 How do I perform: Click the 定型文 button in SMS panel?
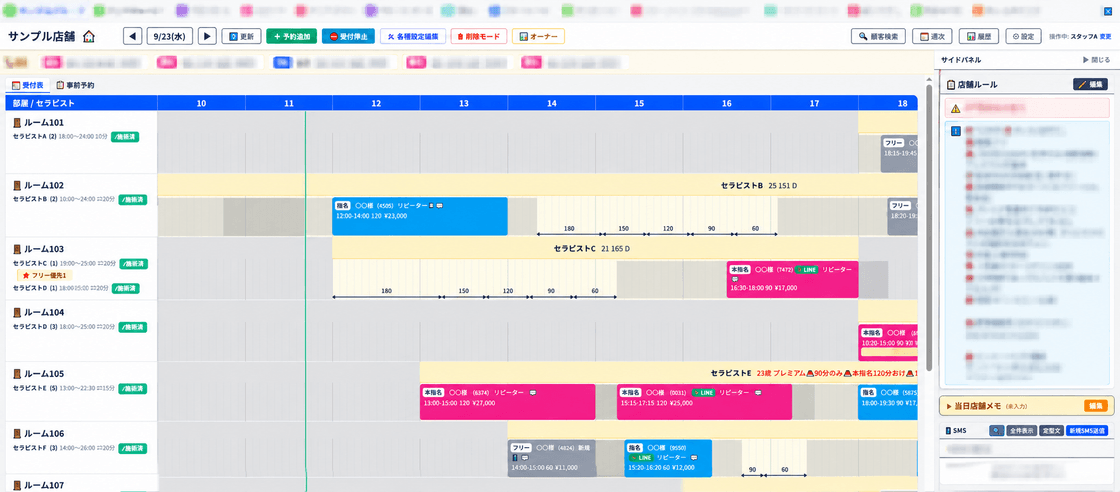point(1049,431)
